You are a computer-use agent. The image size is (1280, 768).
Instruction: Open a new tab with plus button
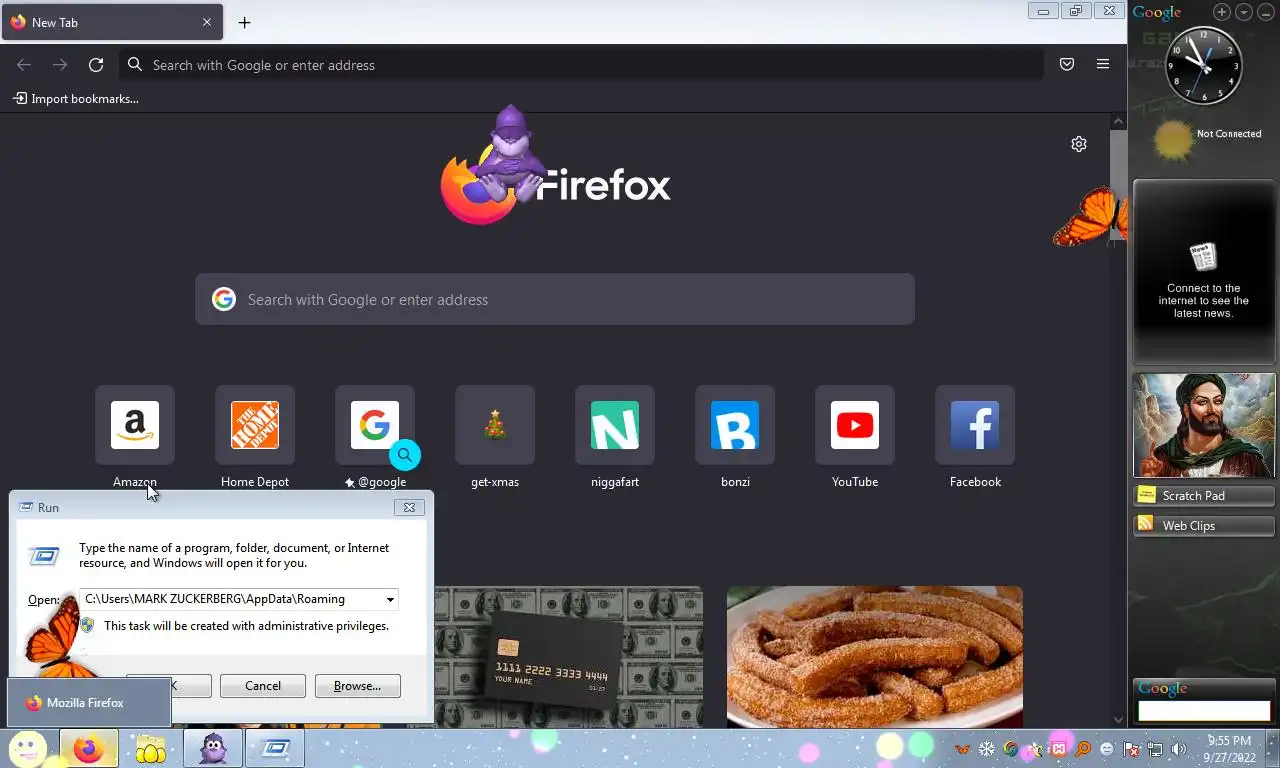tap(244, 22)
